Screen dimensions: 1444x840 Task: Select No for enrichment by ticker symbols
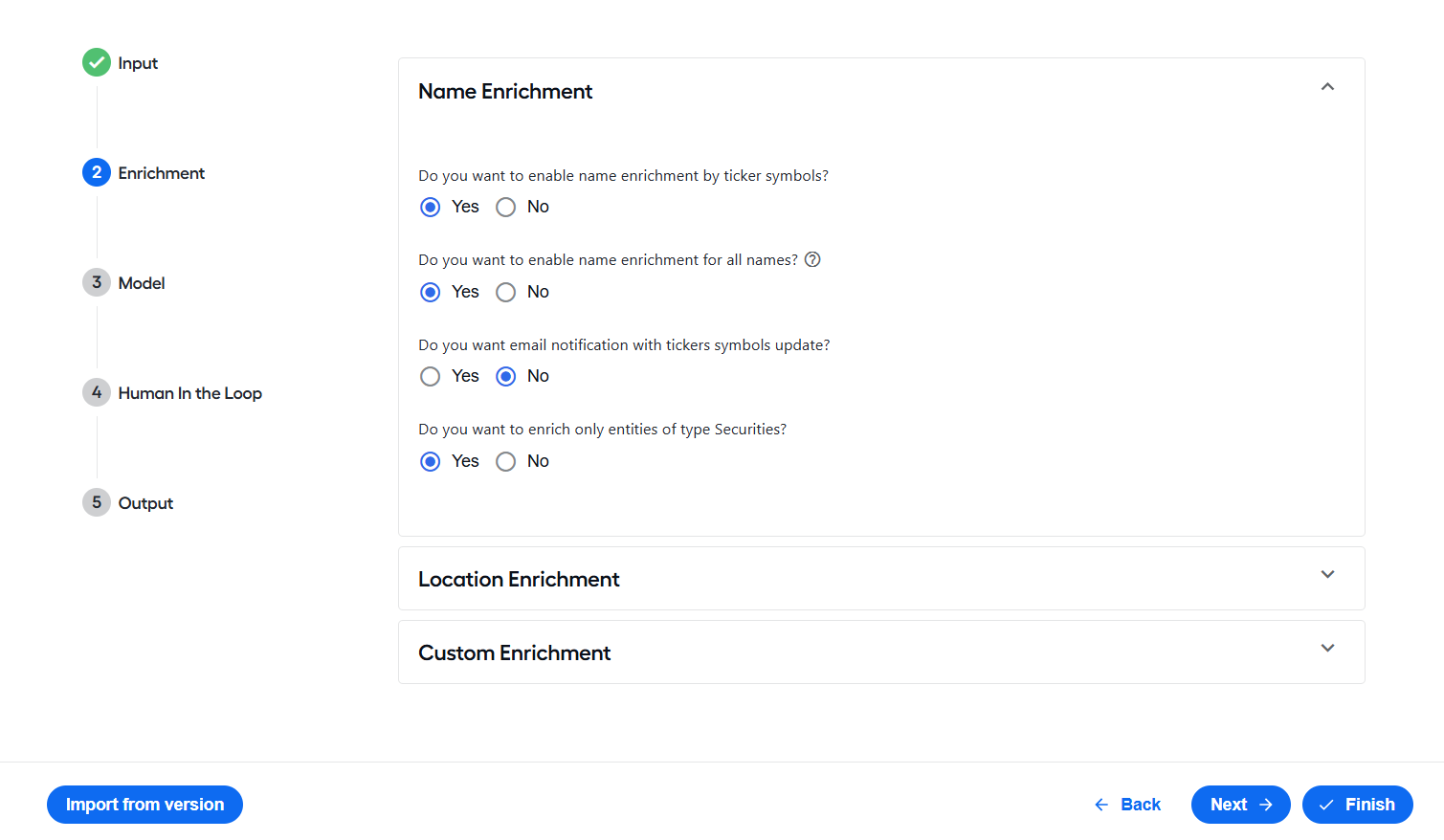(x=506, y=207)
